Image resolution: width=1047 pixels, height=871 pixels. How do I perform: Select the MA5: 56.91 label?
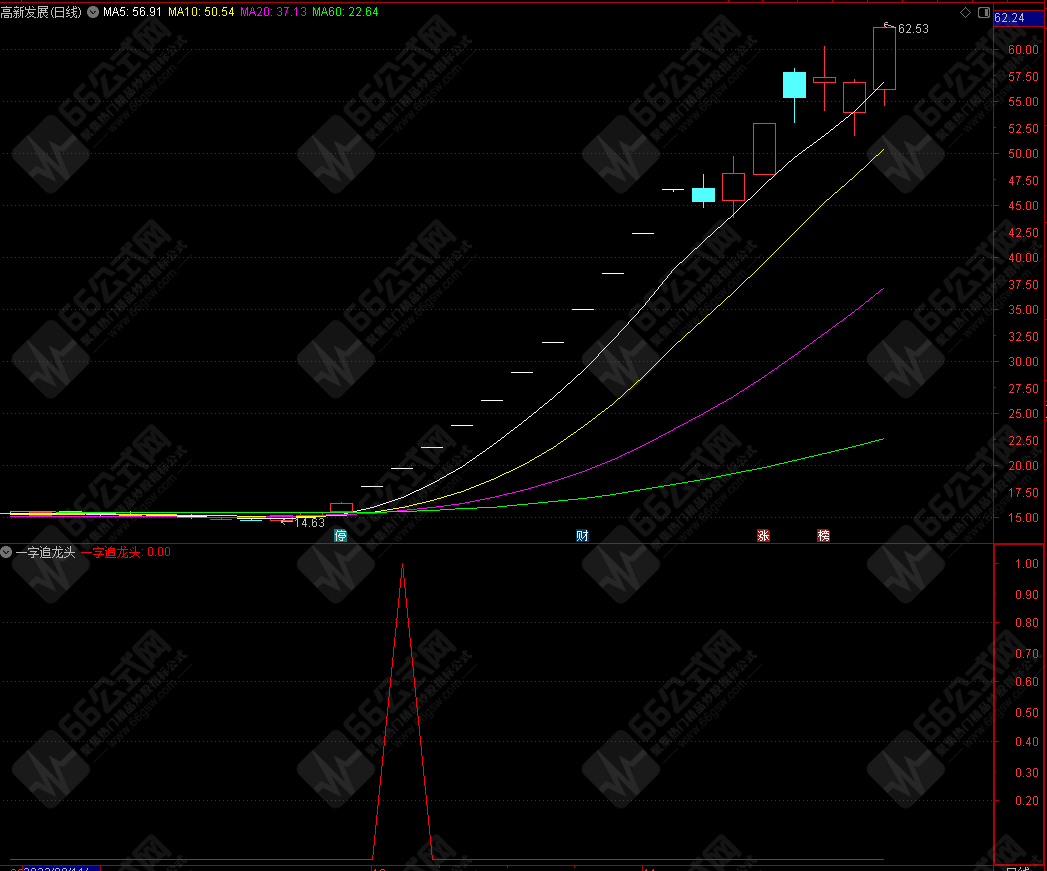132,12
